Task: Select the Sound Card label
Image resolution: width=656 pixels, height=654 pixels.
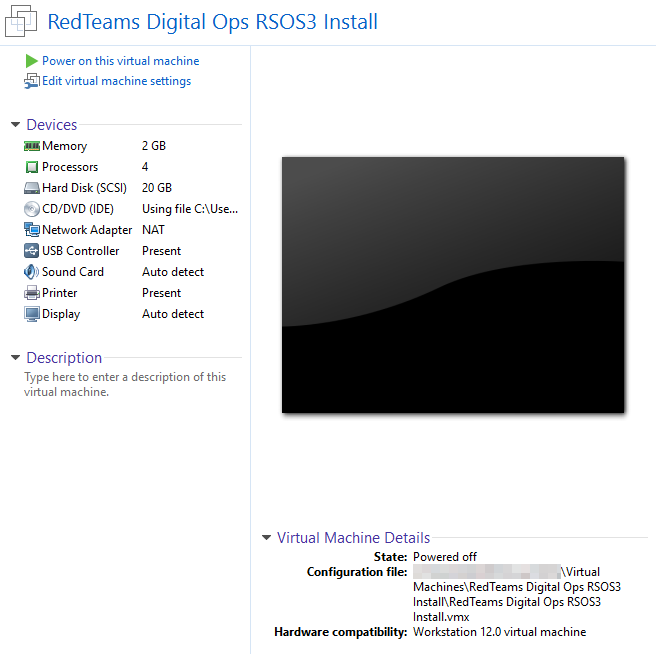Action: pos(73,272)
